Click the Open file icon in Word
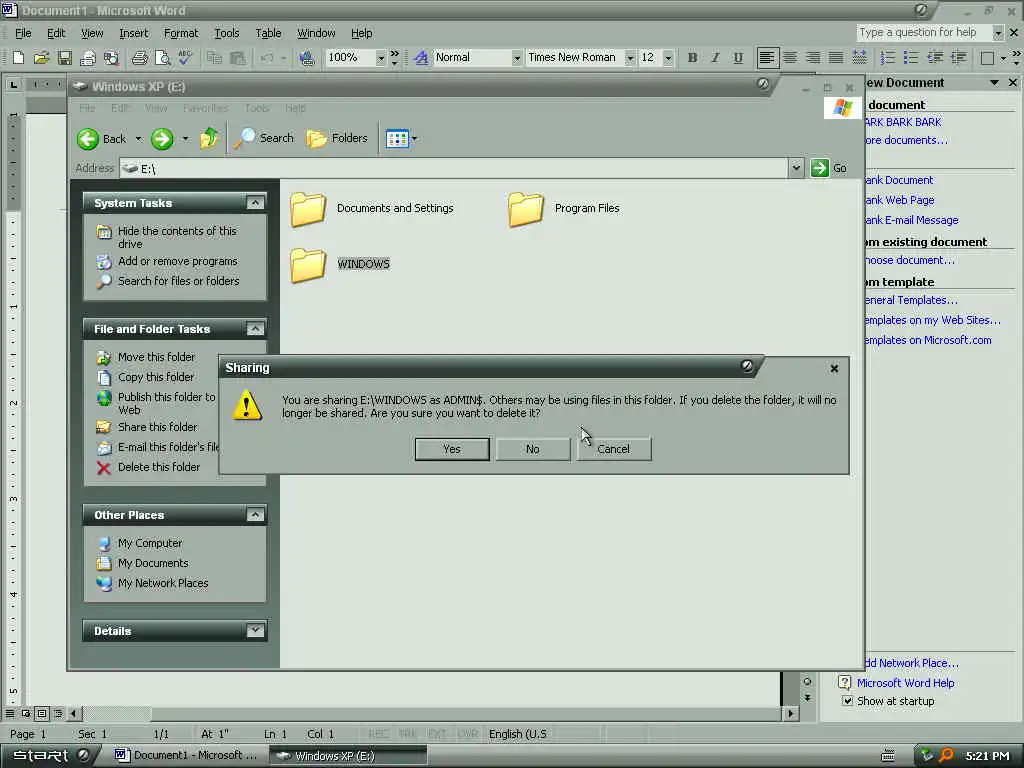 point(41,58)
